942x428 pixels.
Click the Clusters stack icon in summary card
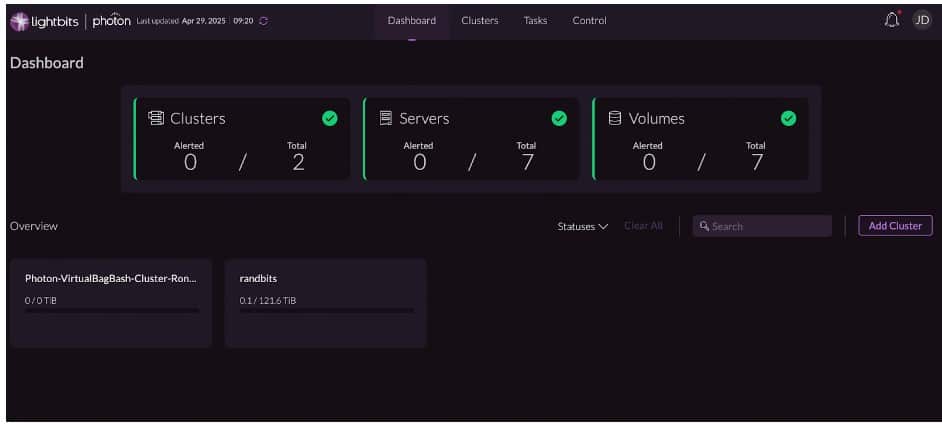156,118
